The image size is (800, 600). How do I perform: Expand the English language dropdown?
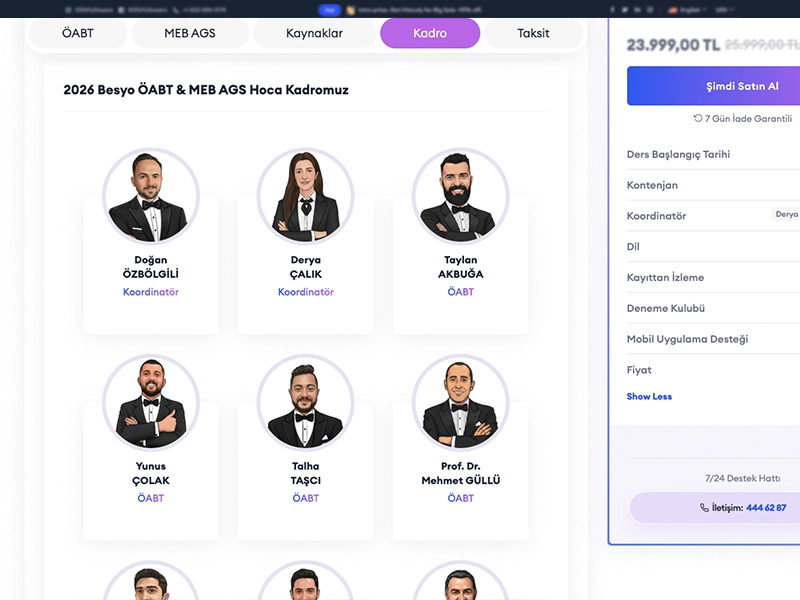point(688,10)
